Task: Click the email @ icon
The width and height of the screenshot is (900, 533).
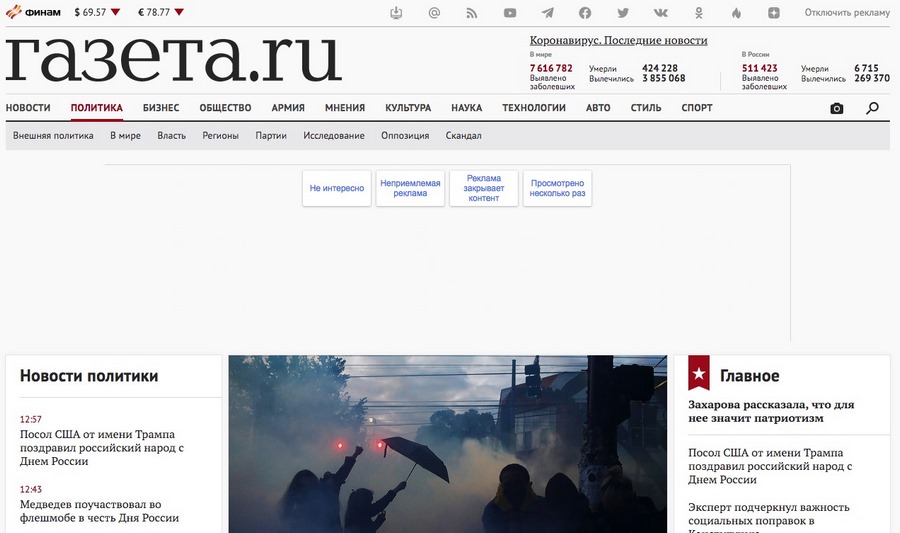Action: coord(435,13)
